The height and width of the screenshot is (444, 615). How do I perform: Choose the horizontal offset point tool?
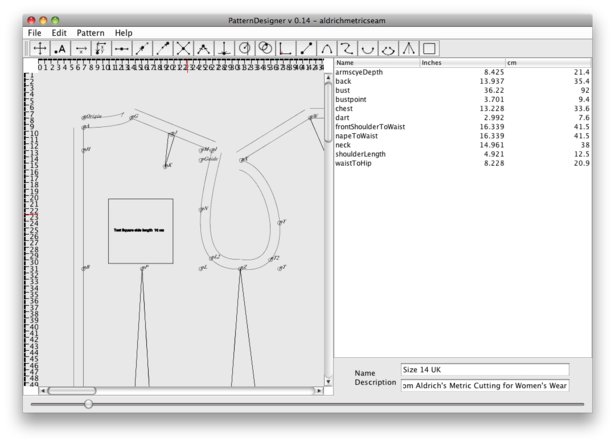81,49
